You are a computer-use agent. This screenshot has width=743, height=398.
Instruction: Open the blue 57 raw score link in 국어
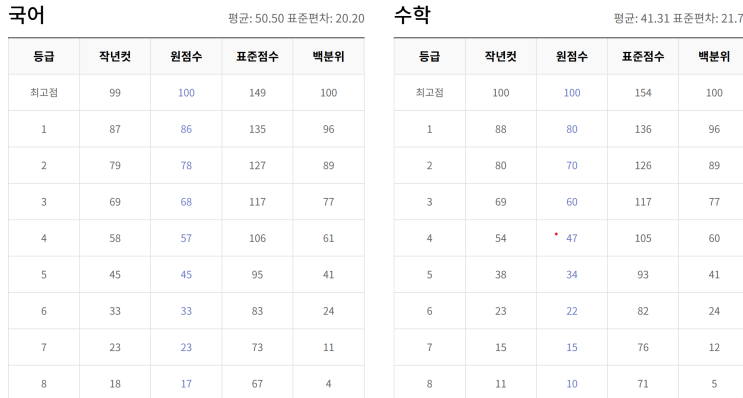pyautogui.click(x=186, y=238)
